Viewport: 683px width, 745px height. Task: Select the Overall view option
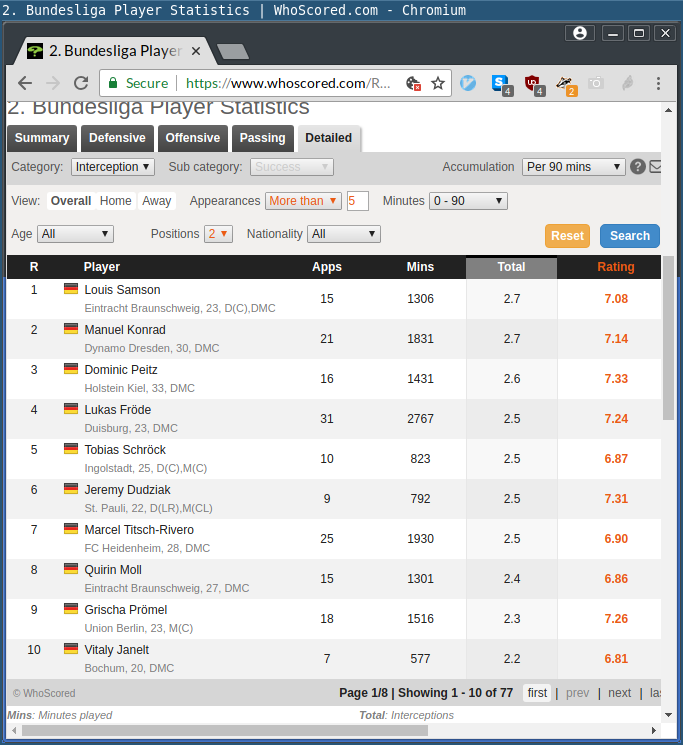coord(71,201)
